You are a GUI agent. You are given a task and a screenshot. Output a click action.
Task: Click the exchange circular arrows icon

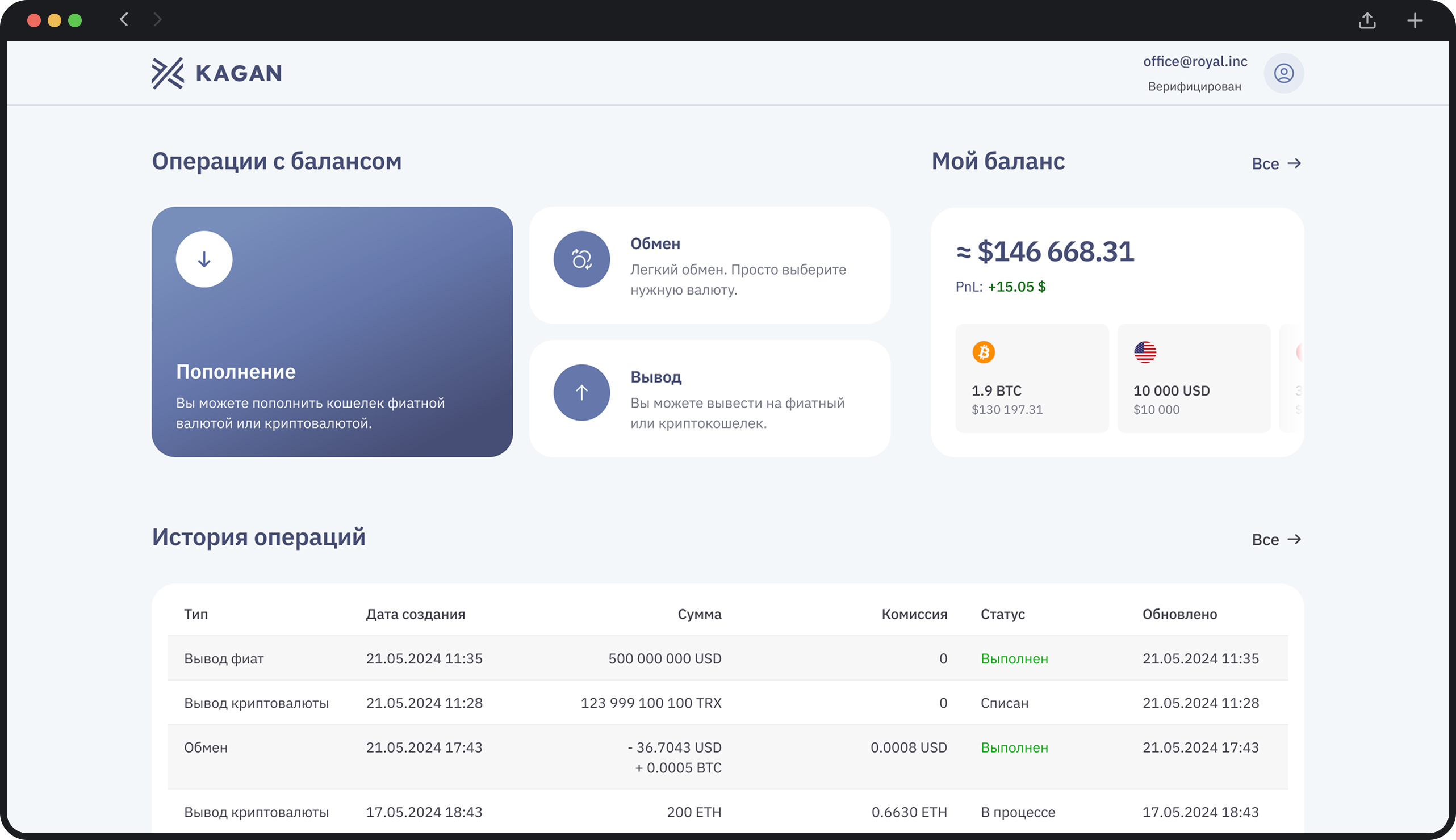(x=581, y=259)
